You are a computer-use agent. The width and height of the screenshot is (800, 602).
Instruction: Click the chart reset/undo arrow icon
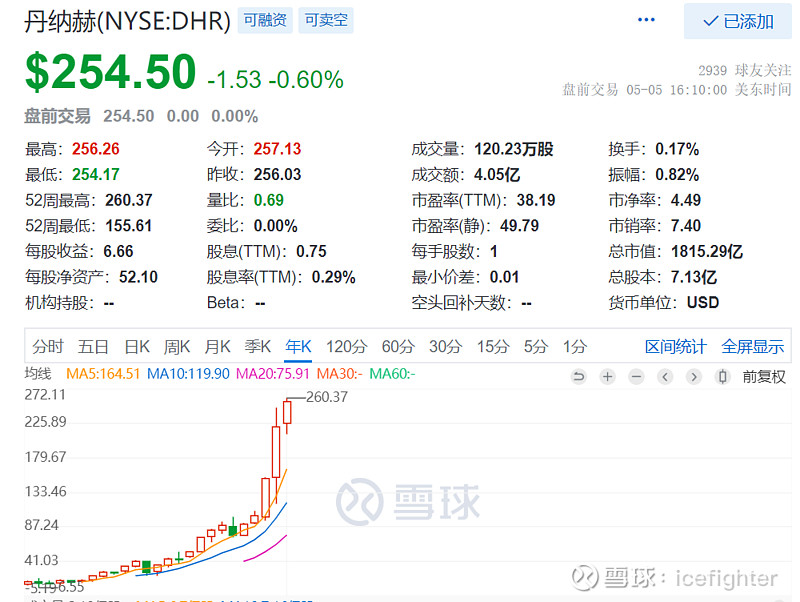[579, 377]
